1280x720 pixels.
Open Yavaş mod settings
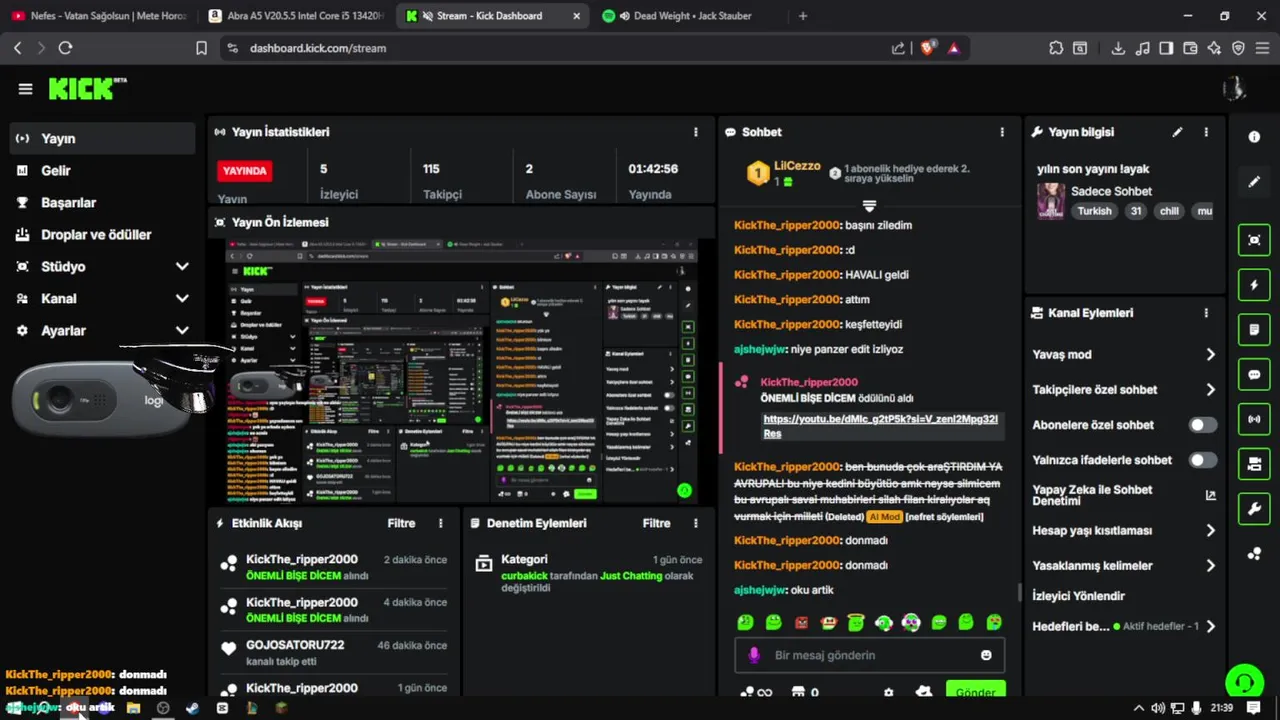(1124, 355)
